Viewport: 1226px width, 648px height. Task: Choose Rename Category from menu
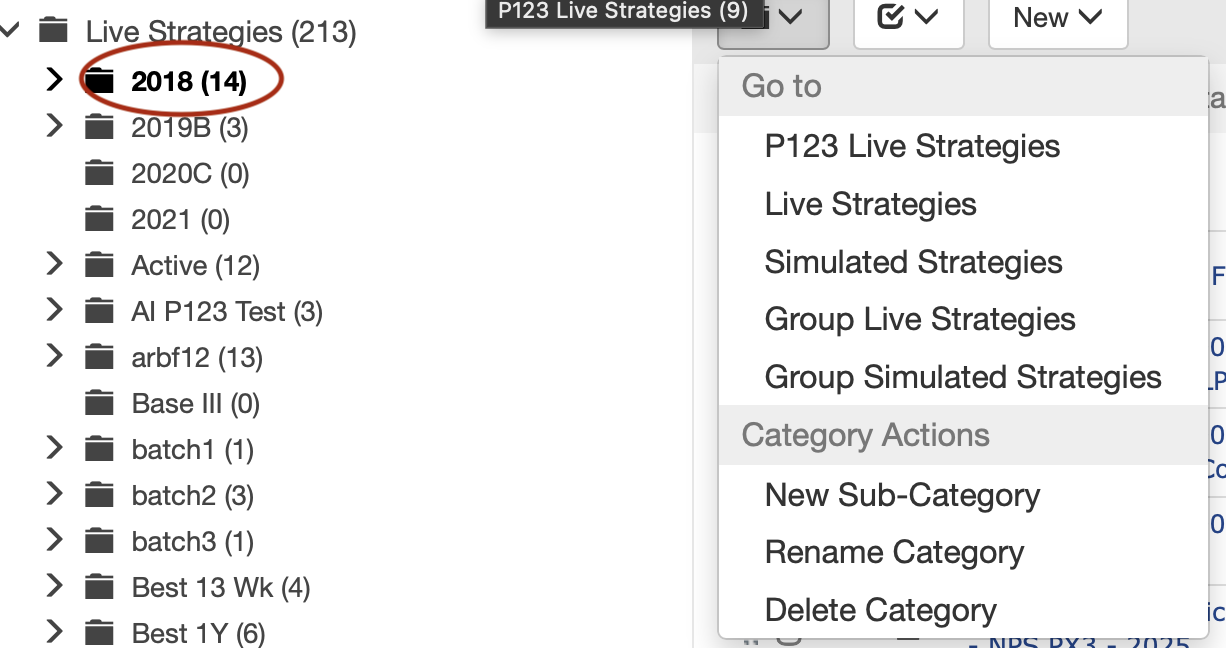pos(894,552)
